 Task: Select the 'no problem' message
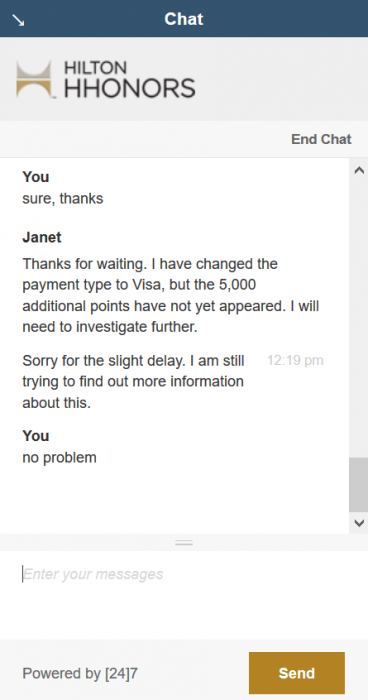(x=59, y=458)
